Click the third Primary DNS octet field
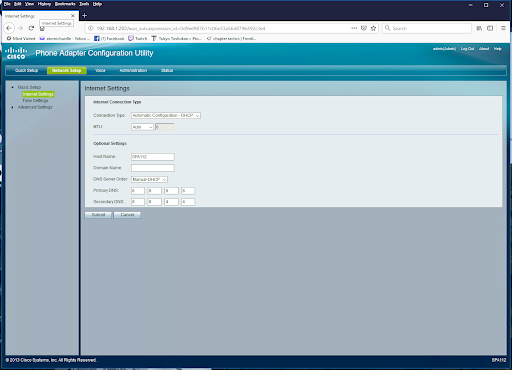 [x=171, y=191]
